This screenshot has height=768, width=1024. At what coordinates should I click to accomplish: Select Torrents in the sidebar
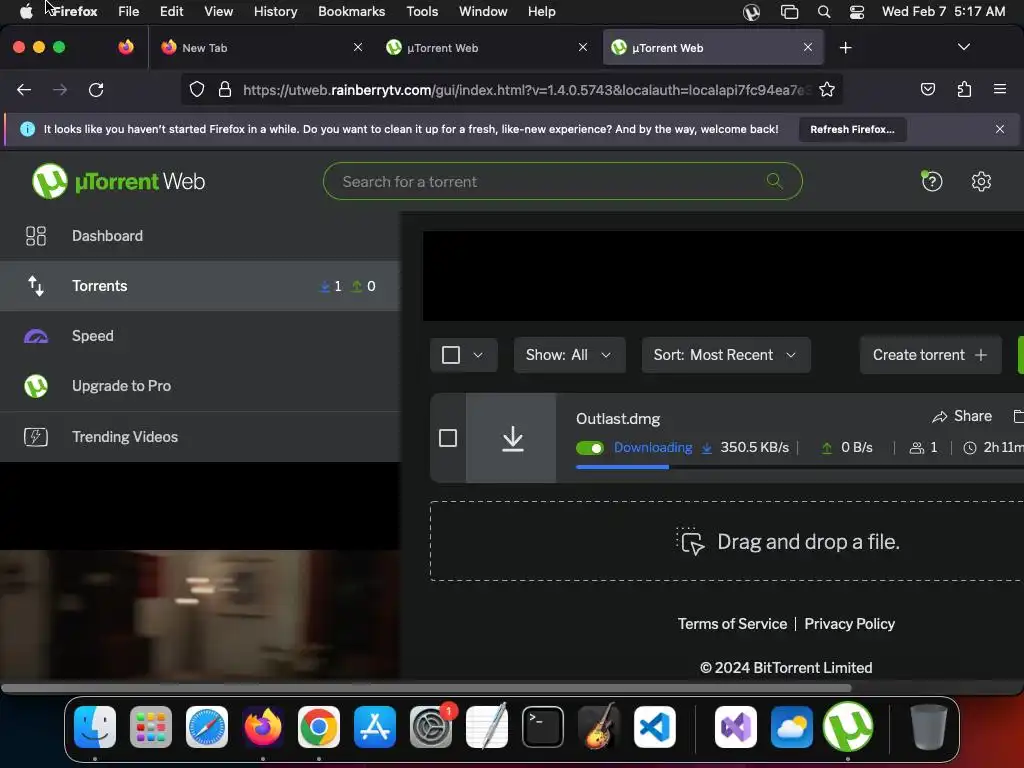tap(200, 286)
